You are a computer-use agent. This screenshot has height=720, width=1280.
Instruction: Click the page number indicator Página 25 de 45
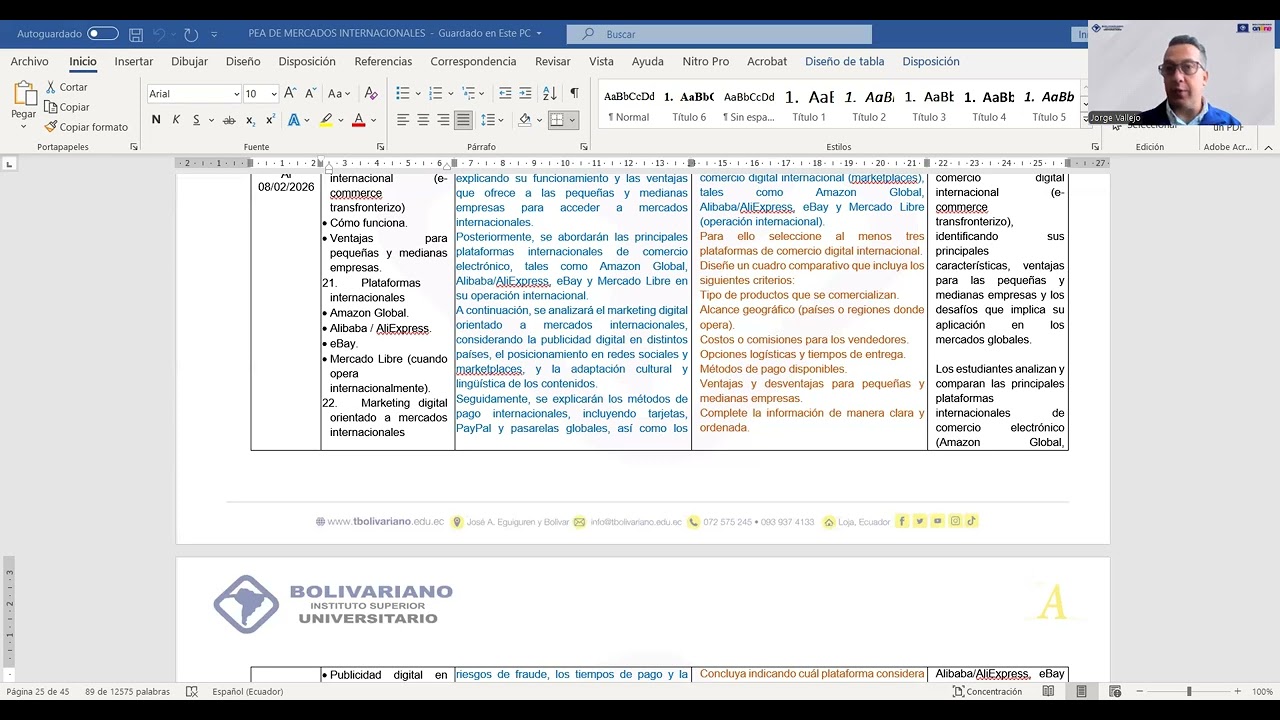pyautogui.click(x=38, y=692)
